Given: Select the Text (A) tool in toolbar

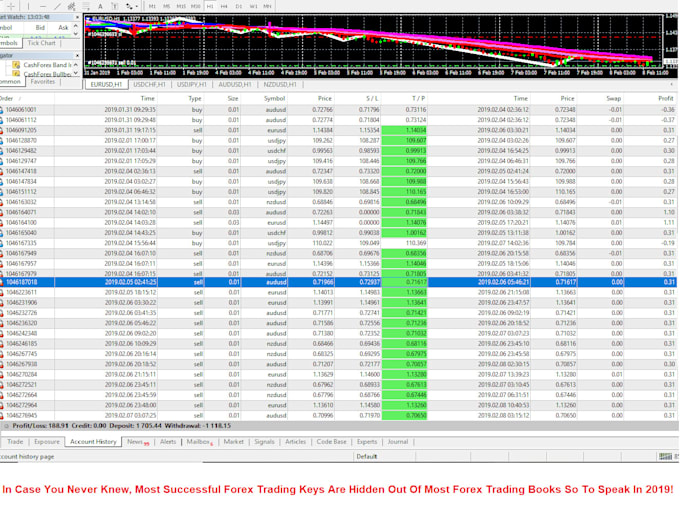Looking at the screenshot, I should (x=100, y=6).
